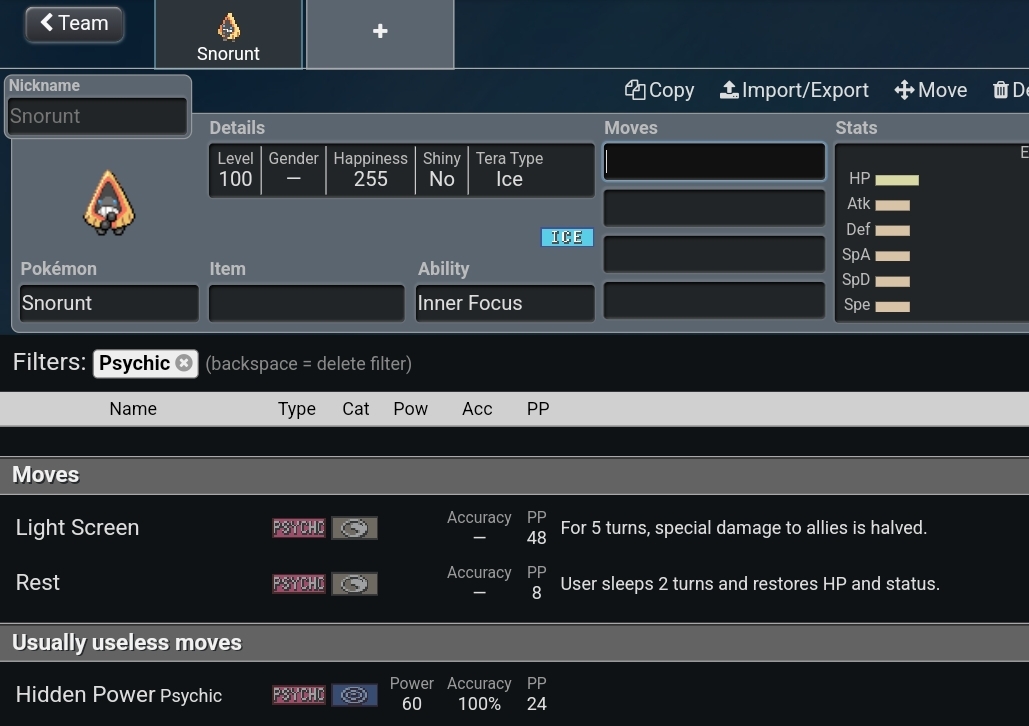Click the ICE type badge
This screenshot has height=726, width=1029.
coord(567,237)
